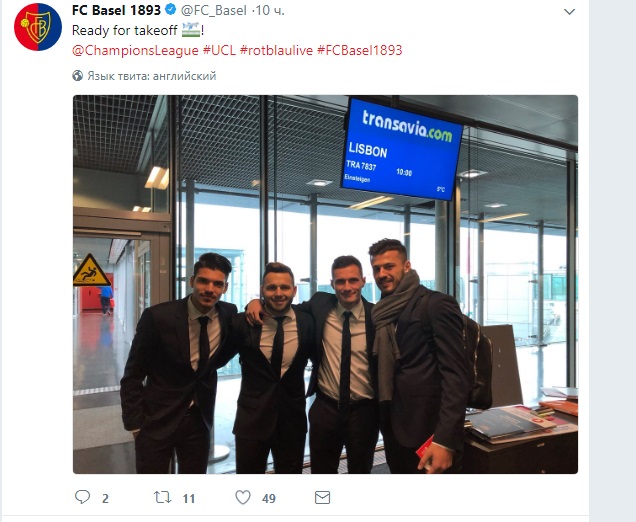Screen dimensions: 636x522
Task: Open the FC Basel profile avatar
Action: pyautogui.click(x=38, y=27)
